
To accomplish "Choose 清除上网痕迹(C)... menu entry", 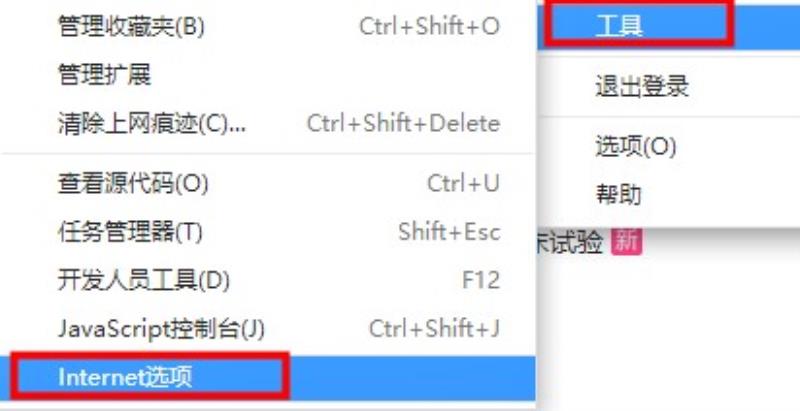I will pyautogui.click(x=268, y=124).
